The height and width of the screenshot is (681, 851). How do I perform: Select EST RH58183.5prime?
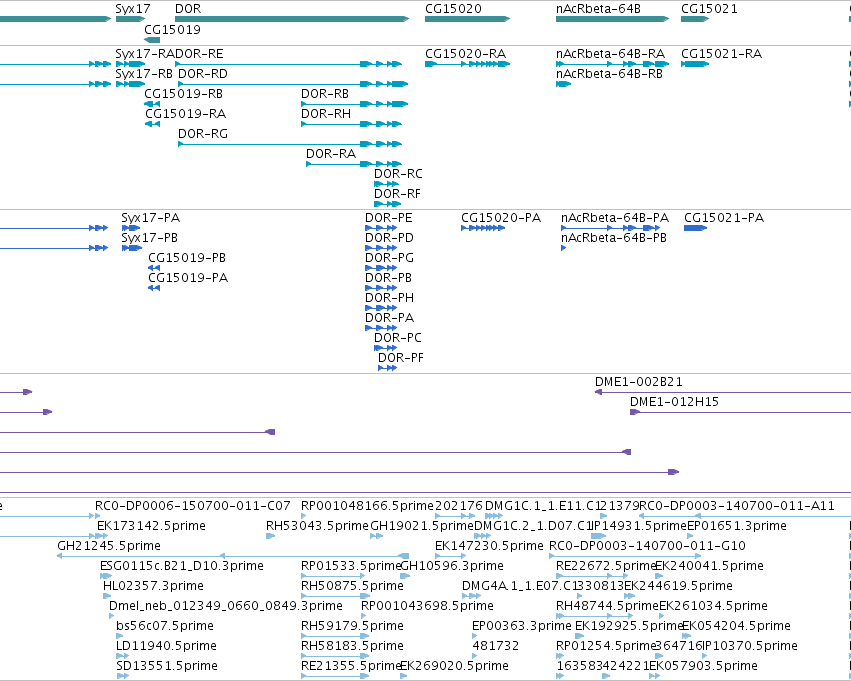click(335, 656)
